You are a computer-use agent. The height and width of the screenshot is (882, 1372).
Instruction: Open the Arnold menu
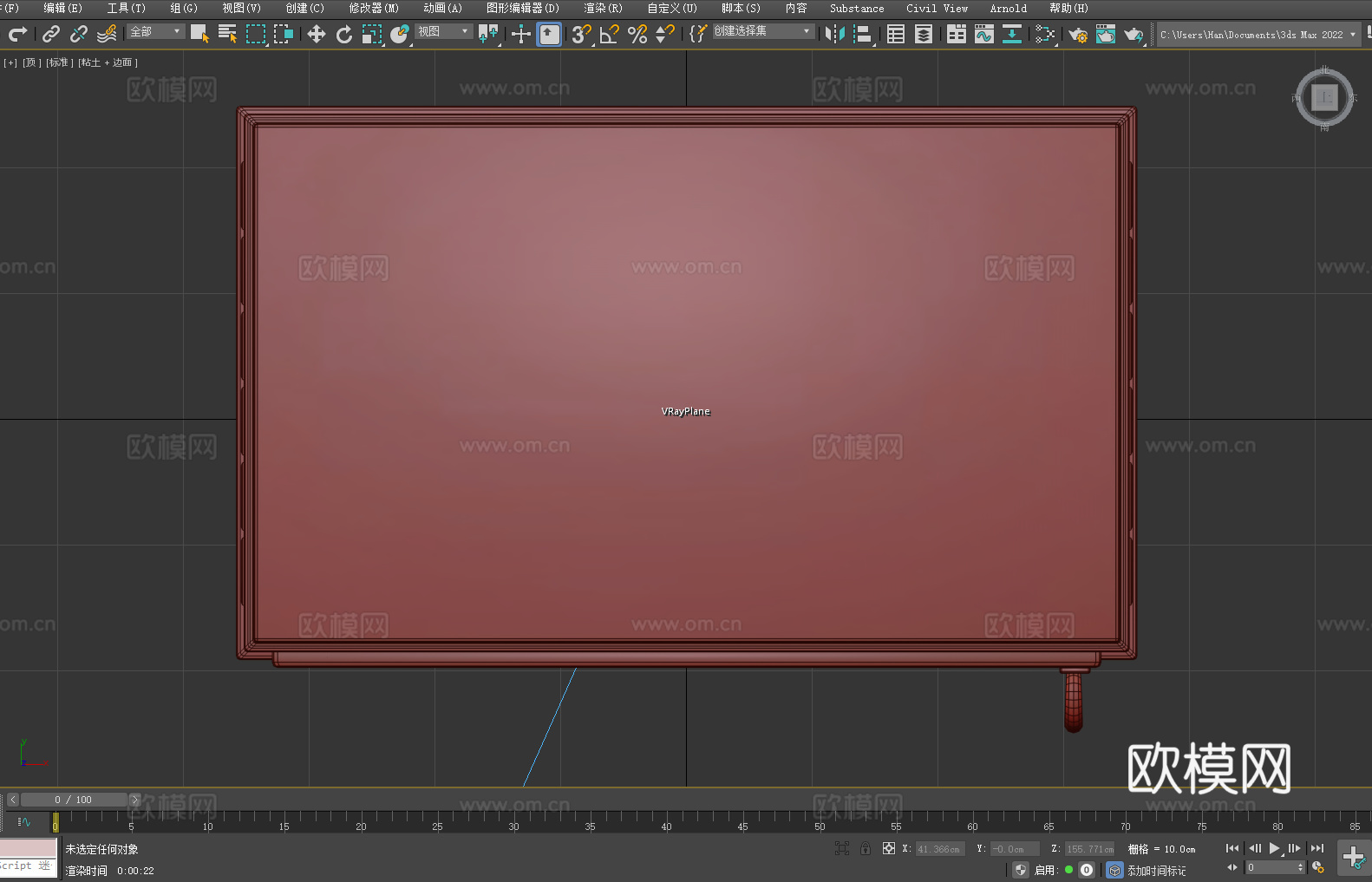[1009, 8]
